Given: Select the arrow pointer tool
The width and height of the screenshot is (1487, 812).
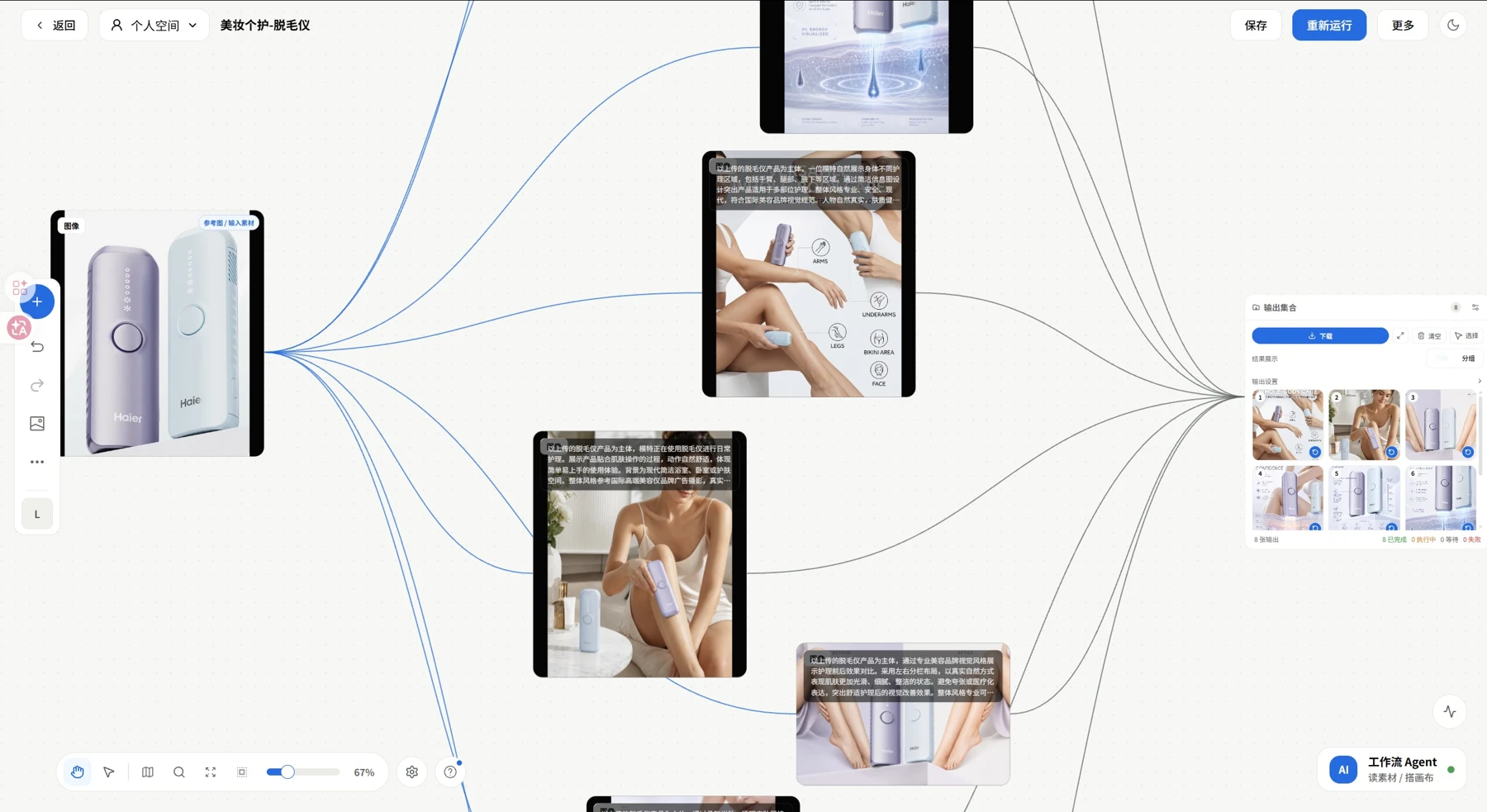Looking at the screenshot, I should 109,772.
